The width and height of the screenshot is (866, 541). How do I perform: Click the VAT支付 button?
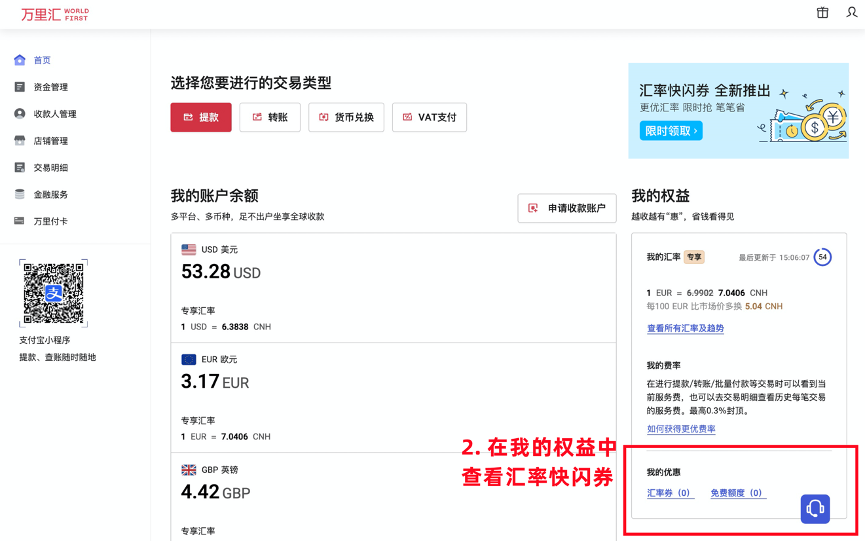pos(430,117)
